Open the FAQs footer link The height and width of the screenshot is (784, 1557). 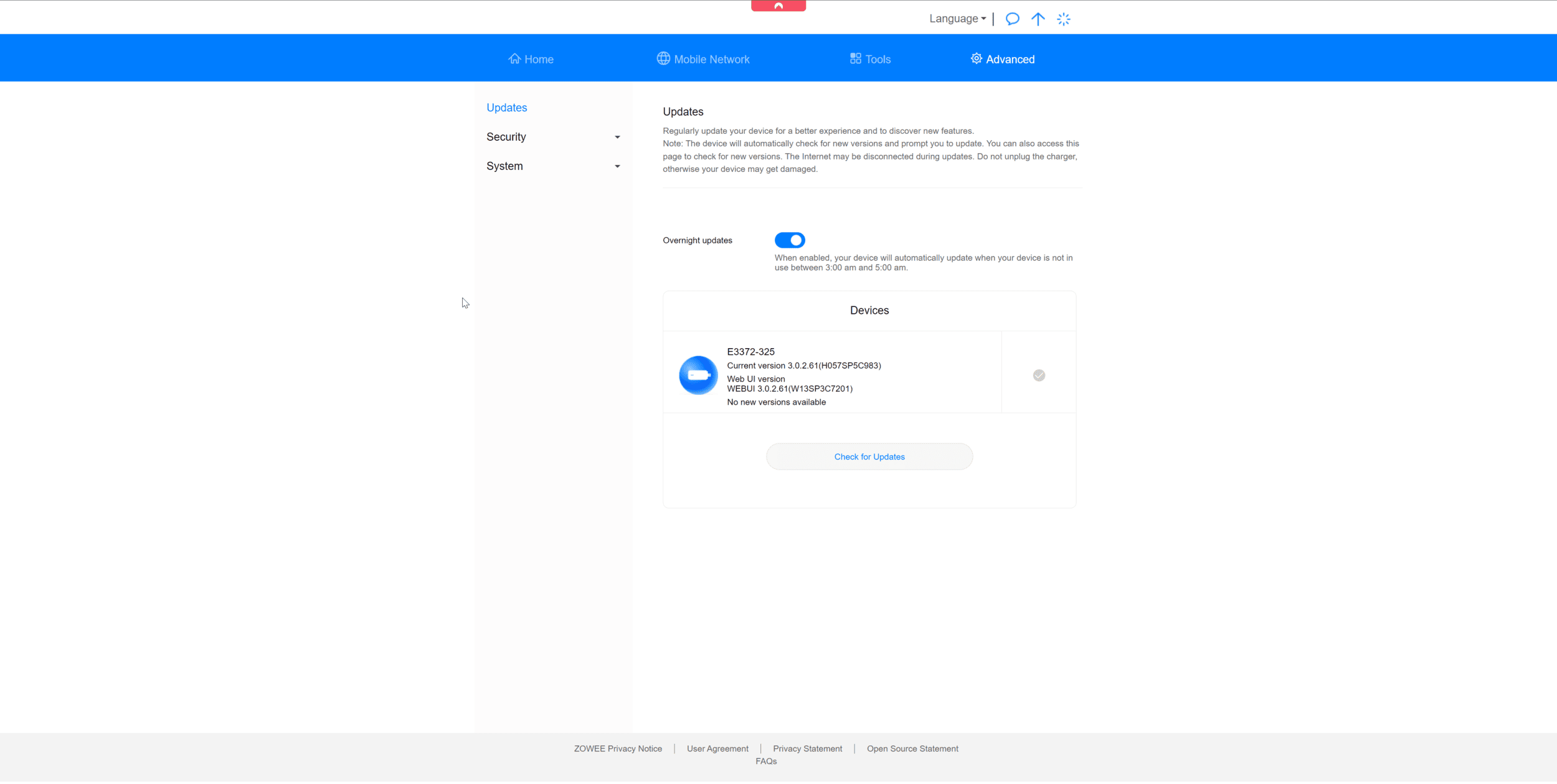[x=765, y=762]
